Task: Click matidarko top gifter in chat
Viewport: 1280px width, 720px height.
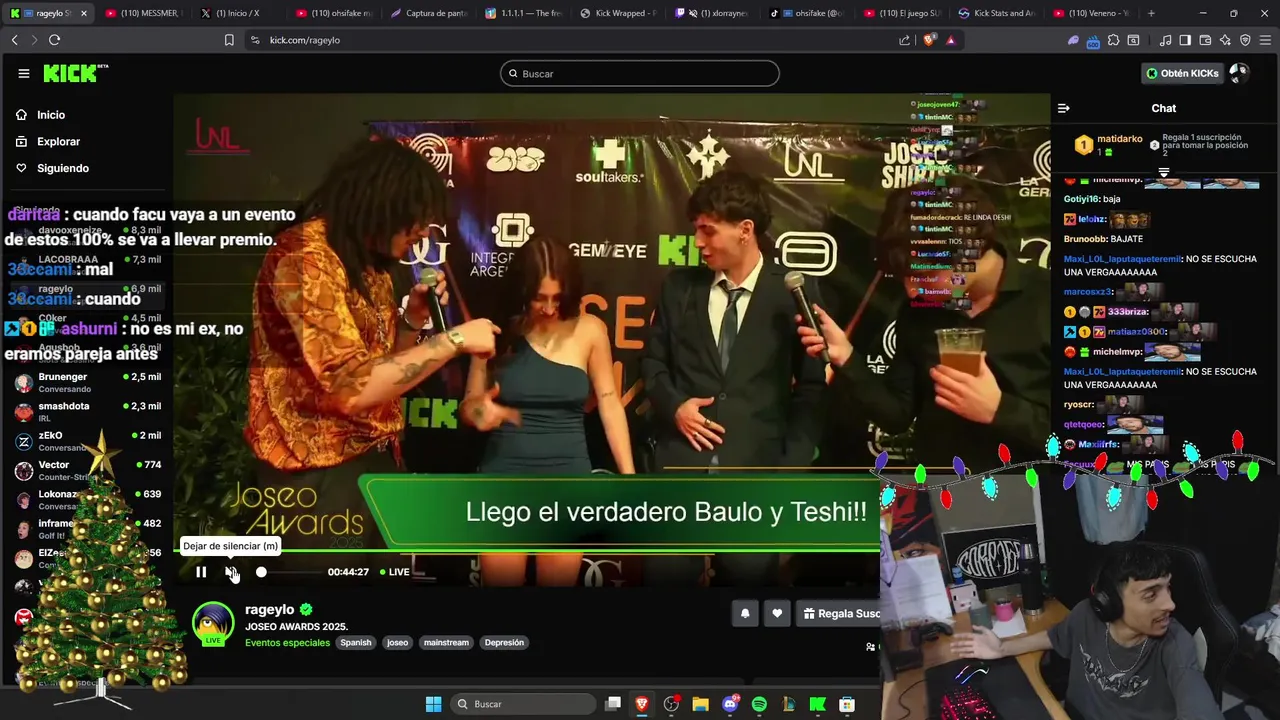Action: pyautogui.click(x=1109, y=145)
